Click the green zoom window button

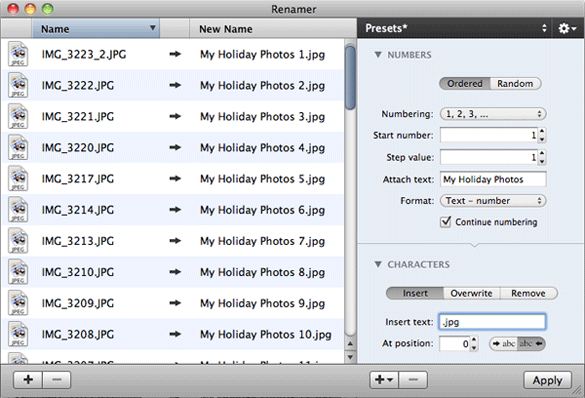[47, 9]
